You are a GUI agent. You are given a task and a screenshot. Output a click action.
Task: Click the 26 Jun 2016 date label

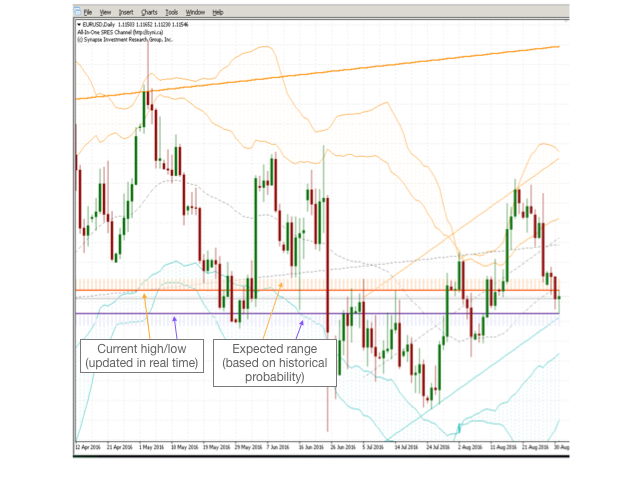[343, 447]
